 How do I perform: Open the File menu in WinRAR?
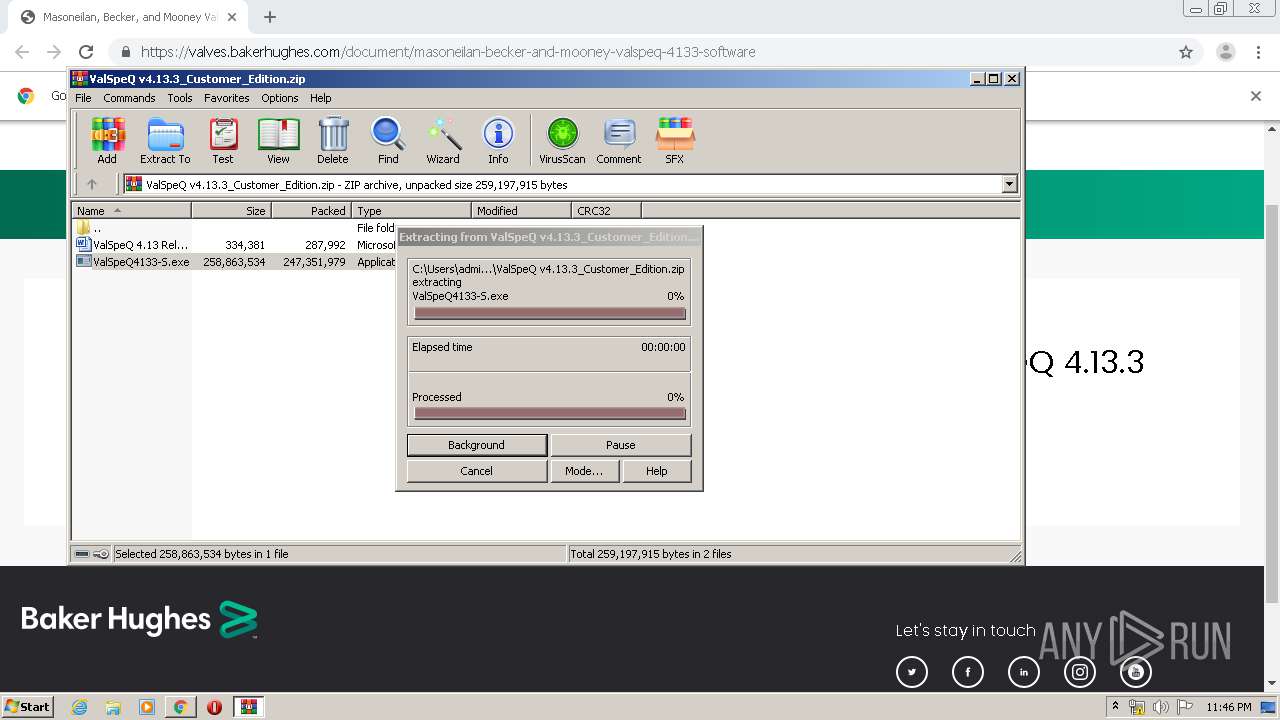(83, 98)
